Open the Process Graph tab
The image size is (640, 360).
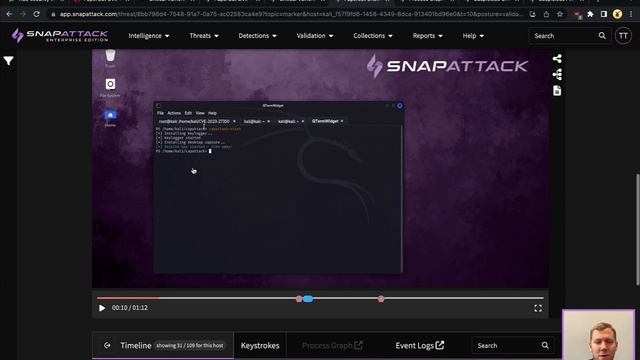pyautogui.click(x=332, y=345)
